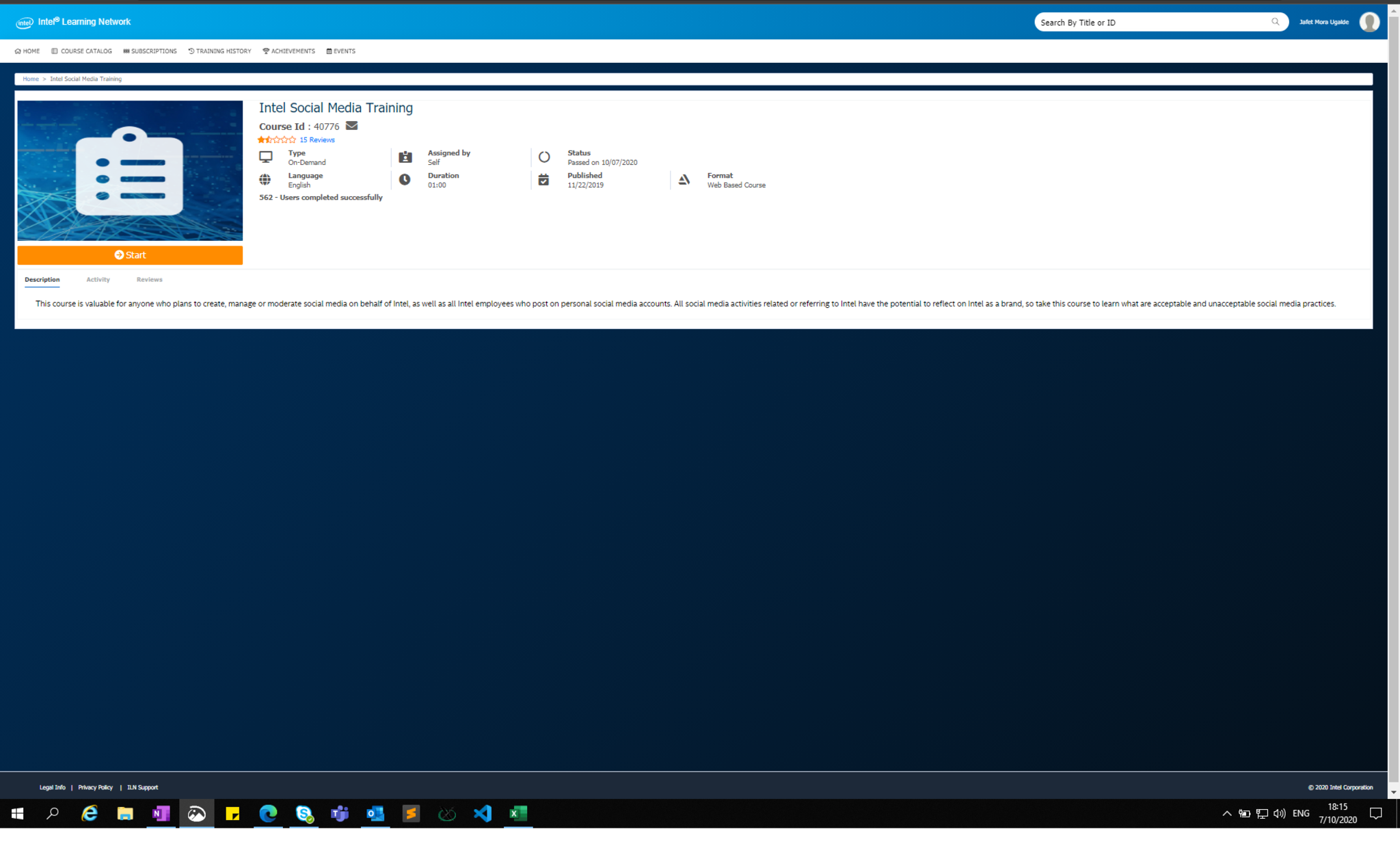
Task: Switch to the Reviews tab
Action: coord(149,280)
